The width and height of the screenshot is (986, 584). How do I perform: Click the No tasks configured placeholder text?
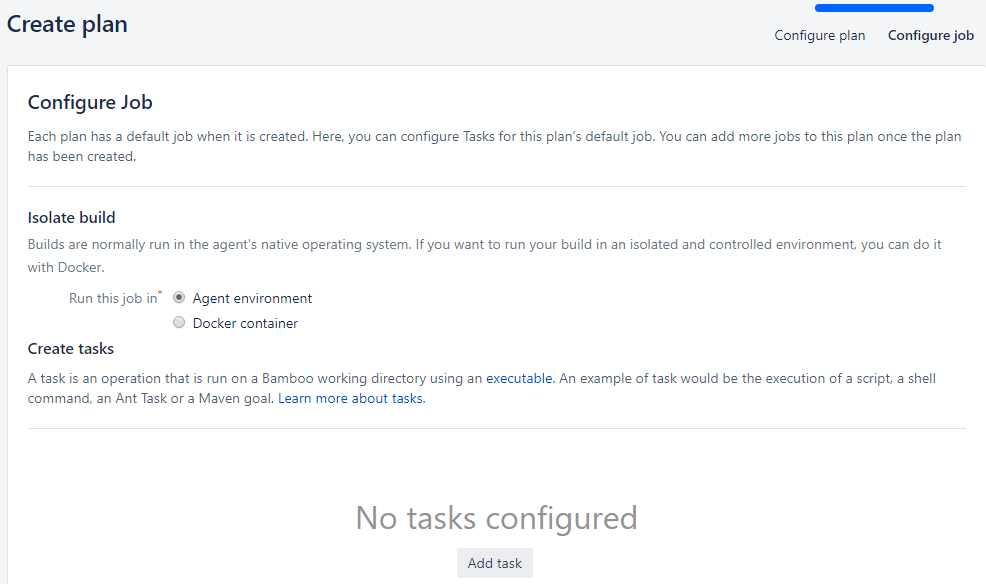pos(496,518)
